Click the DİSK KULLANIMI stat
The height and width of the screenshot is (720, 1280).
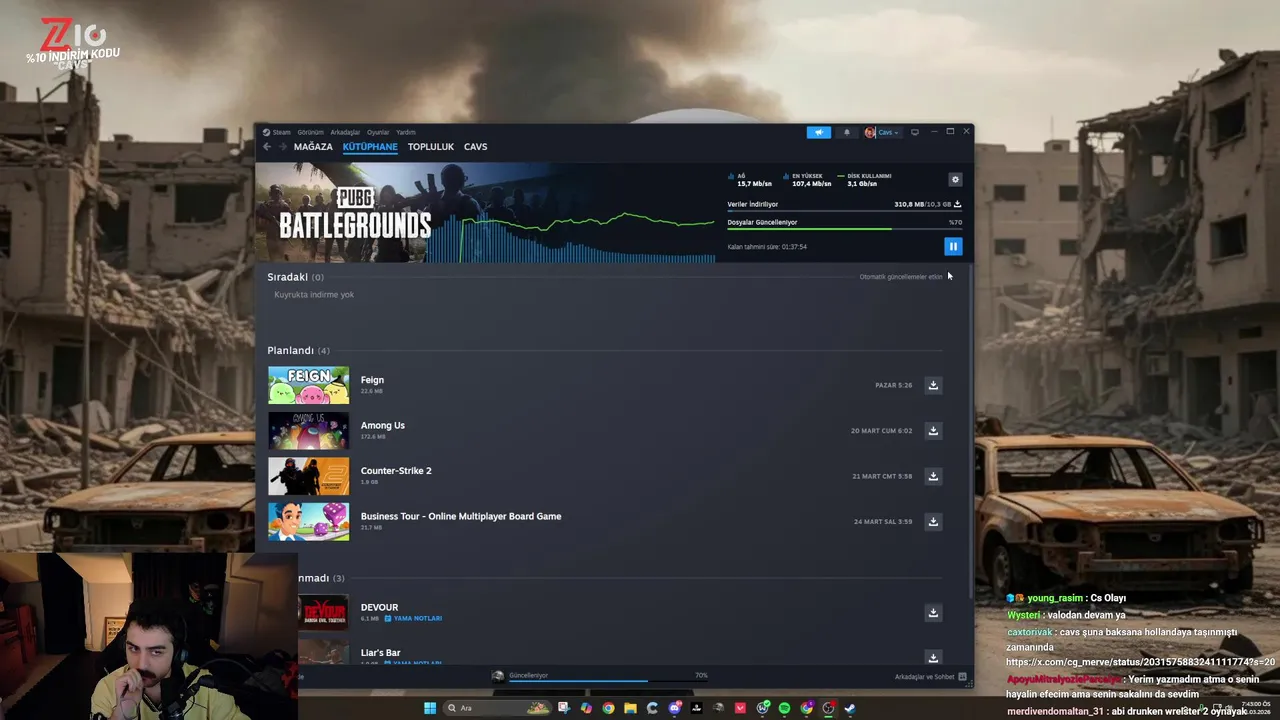point(864,180)
